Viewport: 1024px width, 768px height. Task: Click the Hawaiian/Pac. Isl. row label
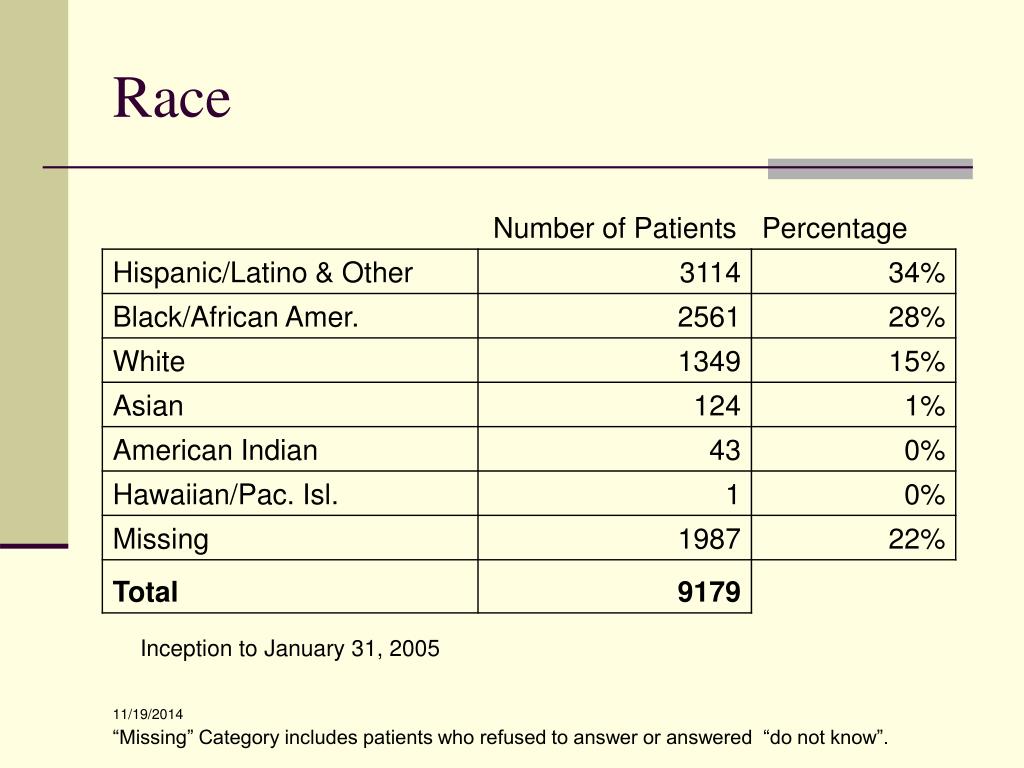pos(225,494)
